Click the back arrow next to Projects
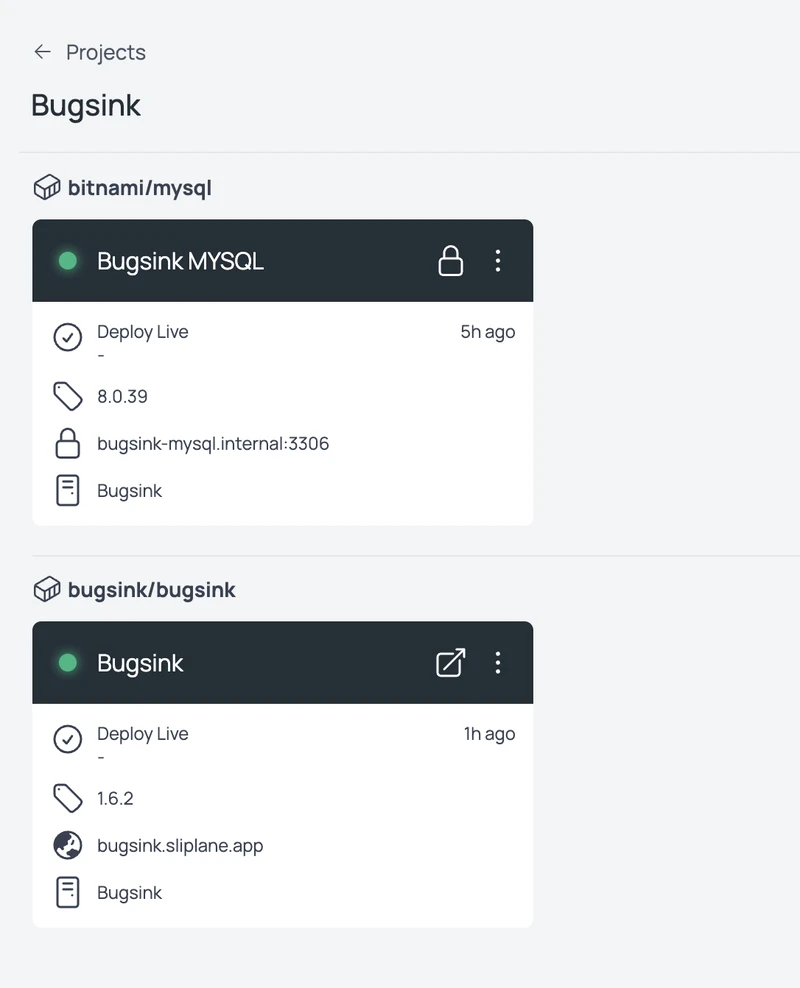Image resolution: width=800 pixels, height=988 pixels. (42, 52)
